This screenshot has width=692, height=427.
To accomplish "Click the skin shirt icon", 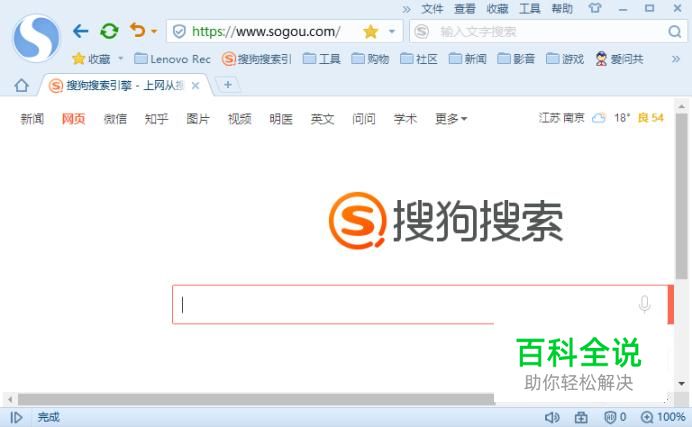I will [595, 8].
